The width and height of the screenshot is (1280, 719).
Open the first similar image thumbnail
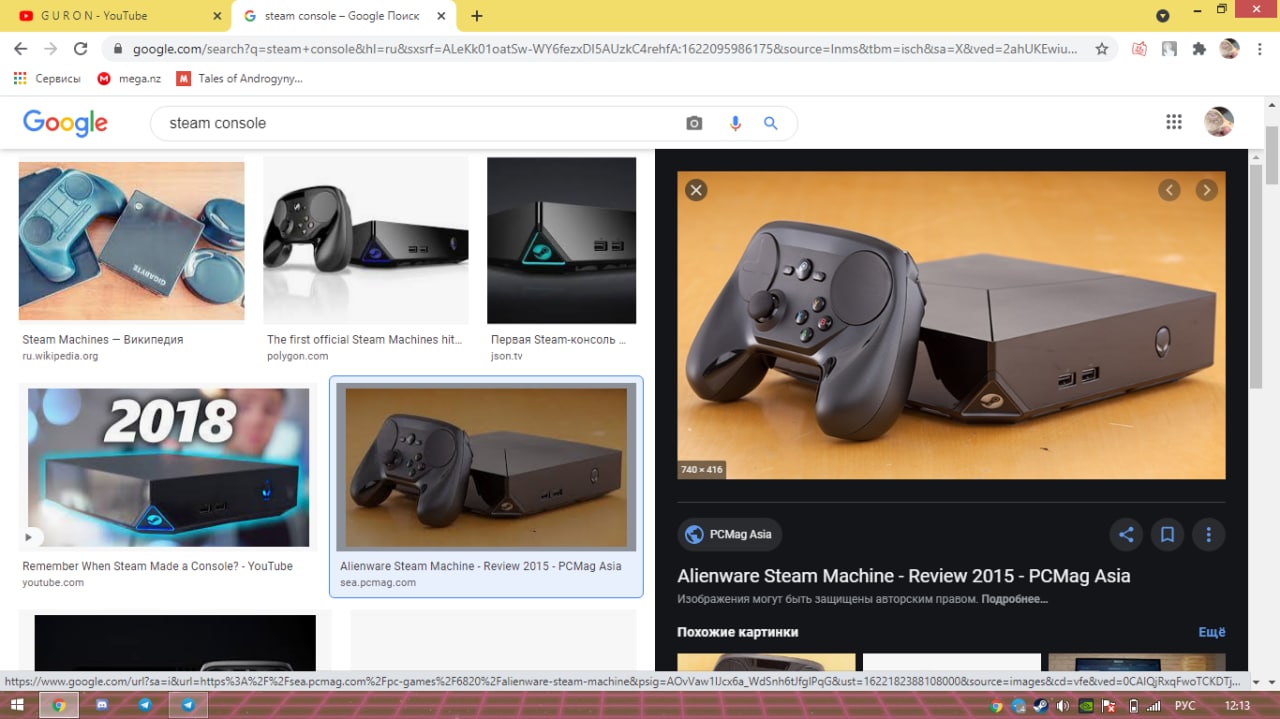(766, 662)
